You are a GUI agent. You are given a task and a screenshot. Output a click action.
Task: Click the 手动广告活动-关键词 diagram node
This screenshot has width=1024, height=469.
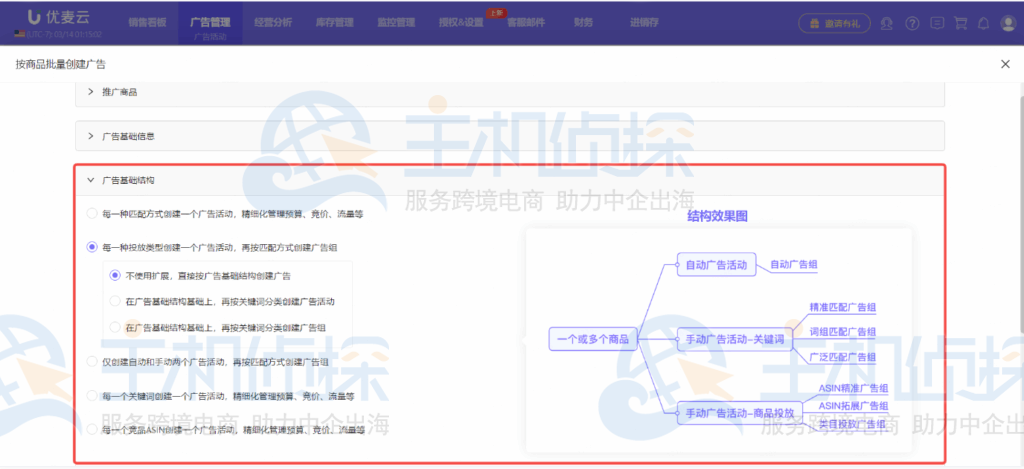click(x=735, y=339)
